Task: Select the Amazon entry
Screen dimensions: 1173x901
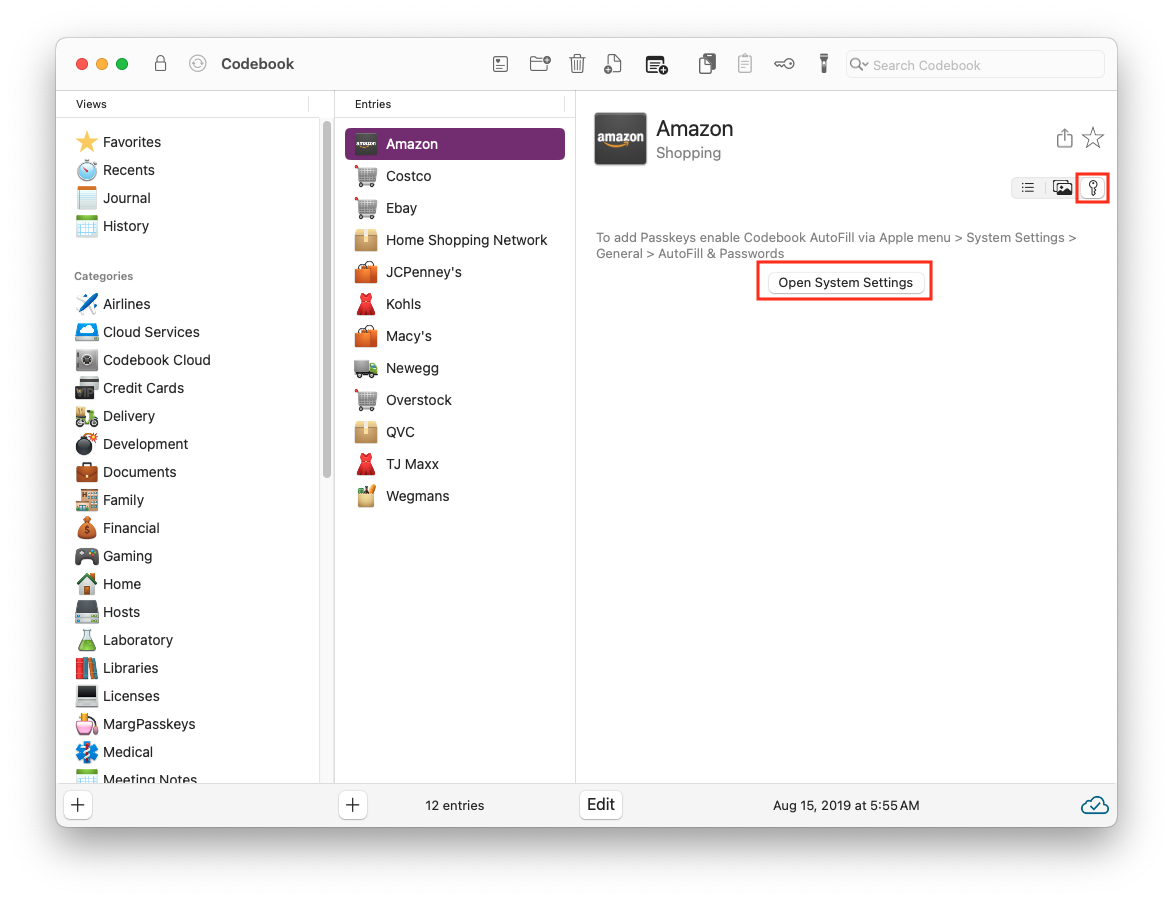Action: tap(455, 144)
